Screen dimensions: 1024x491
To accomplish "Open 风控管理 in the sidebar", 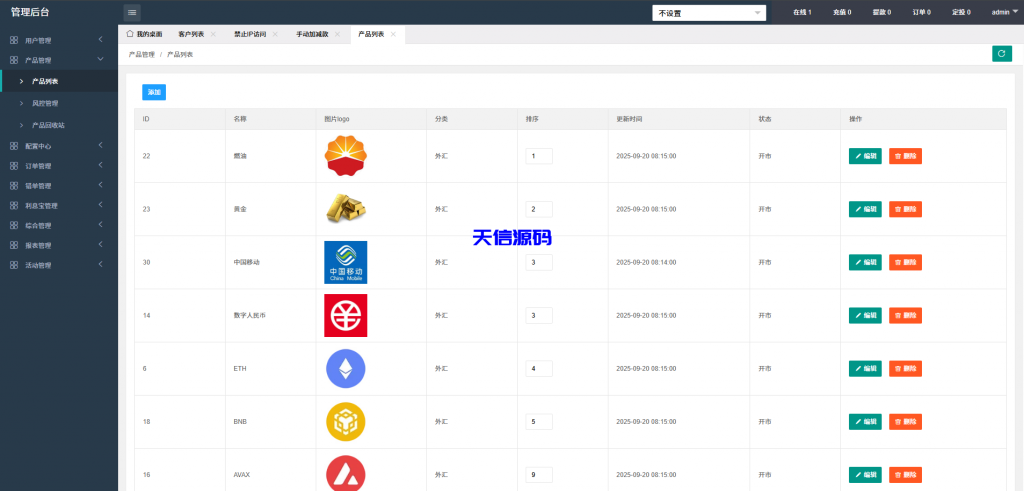I will pos(45,103).
